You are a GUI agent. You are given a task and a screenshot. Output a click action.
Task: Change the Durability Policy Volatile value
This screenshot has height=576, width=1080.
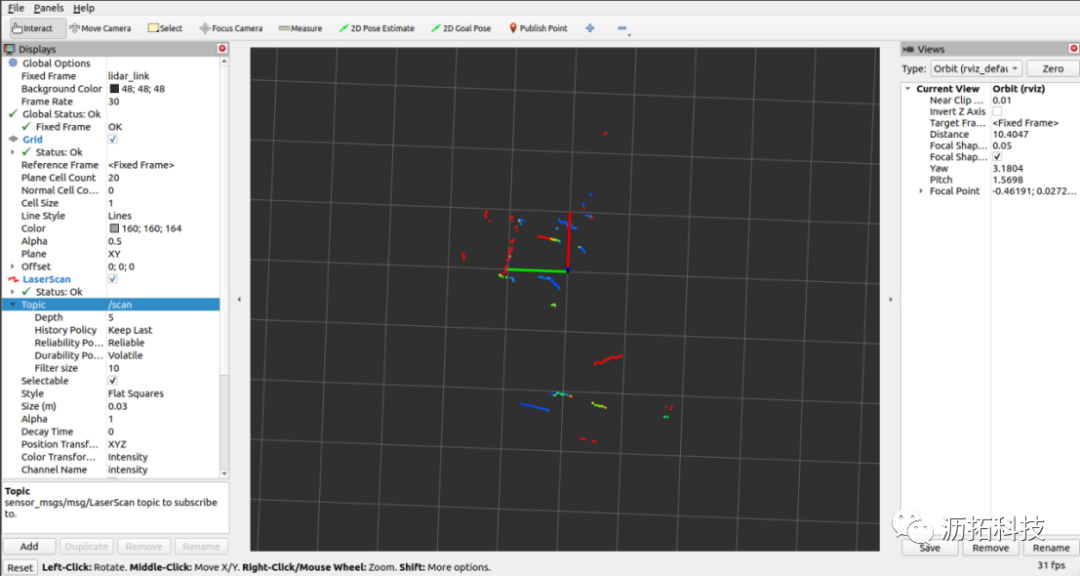125,356
